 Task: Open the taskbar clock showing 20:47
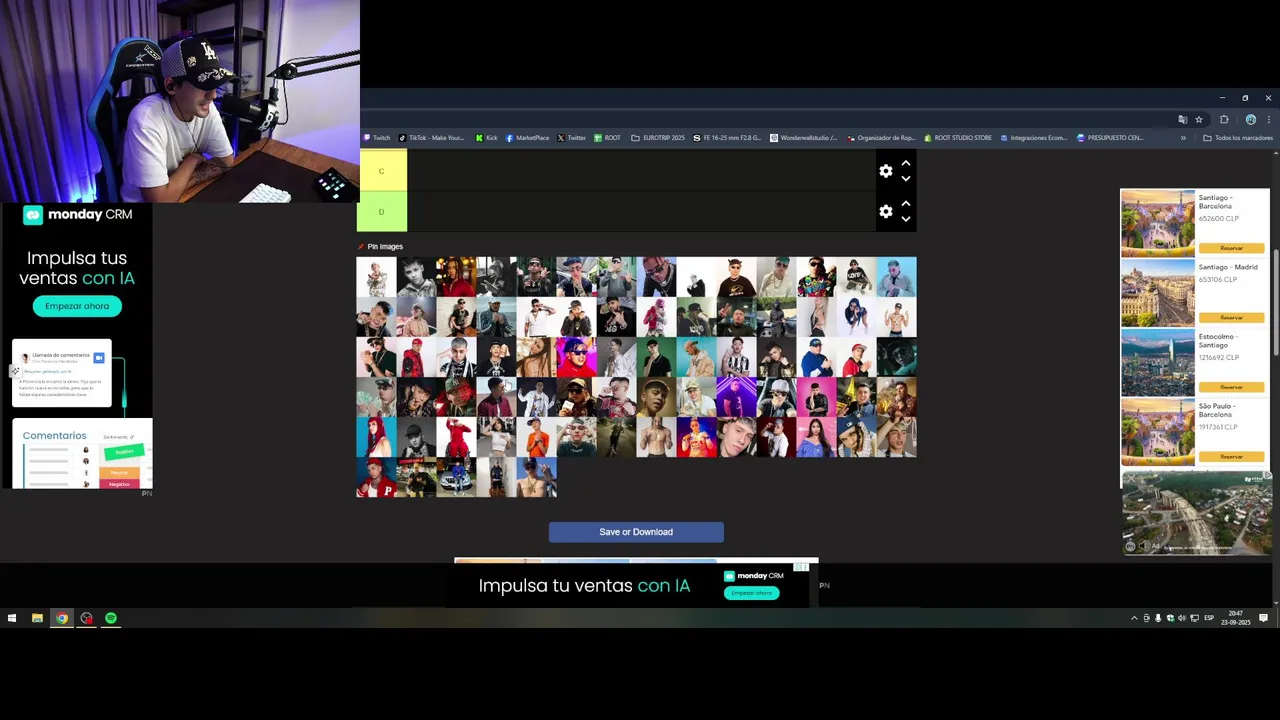coord(1236,619)
